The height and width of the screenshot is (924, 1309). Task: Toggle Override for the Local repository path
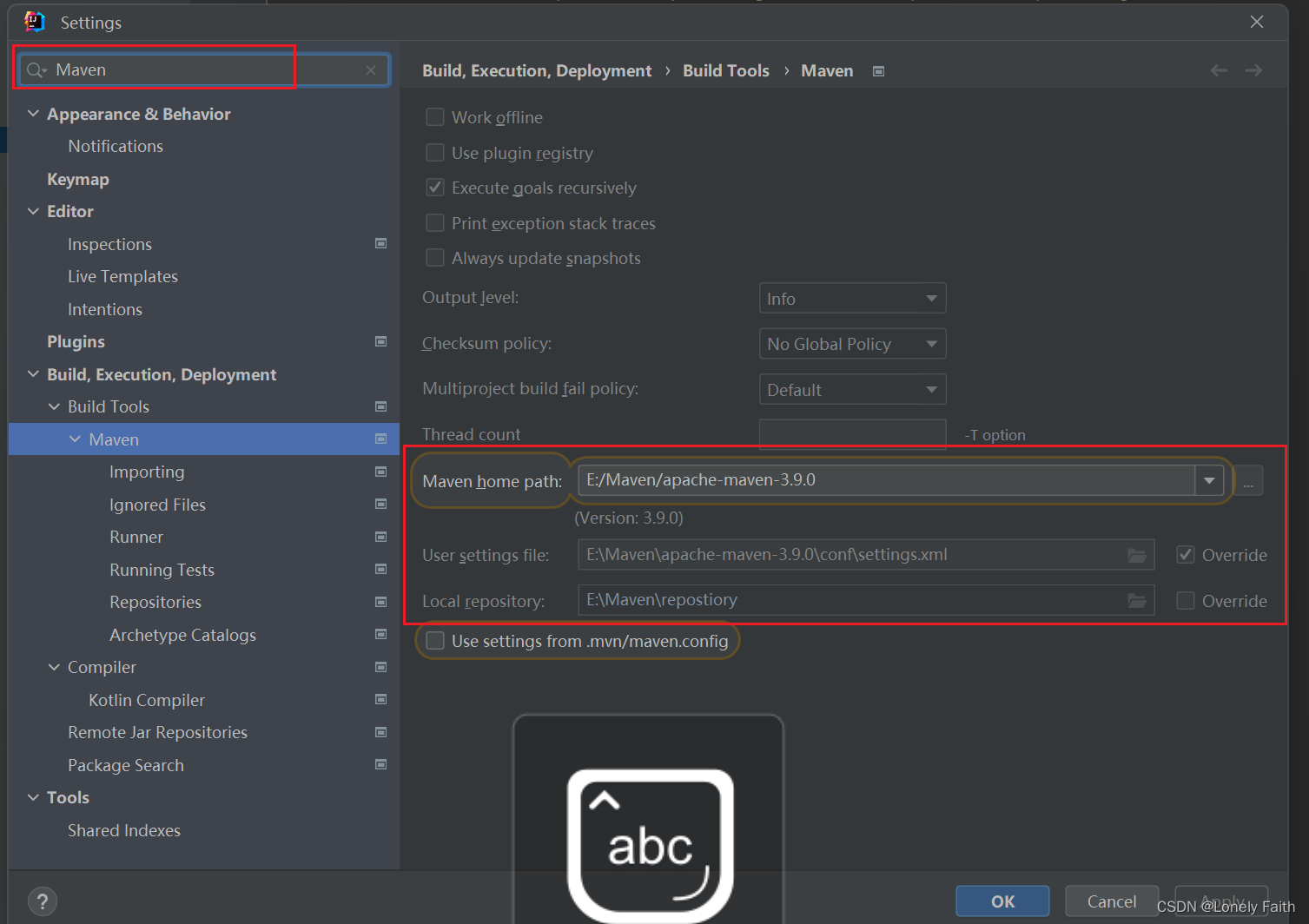click(1185, 600)
